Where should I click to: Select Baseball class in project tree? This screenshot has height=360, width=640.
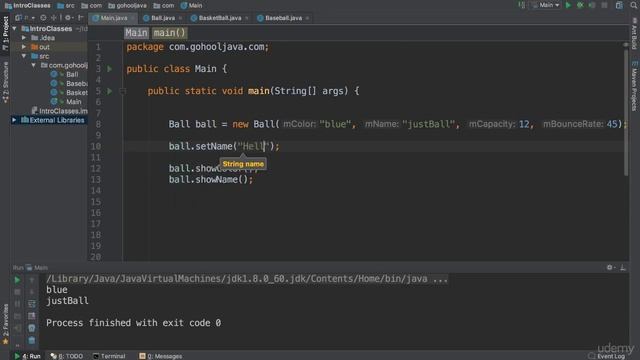[76, 83]
